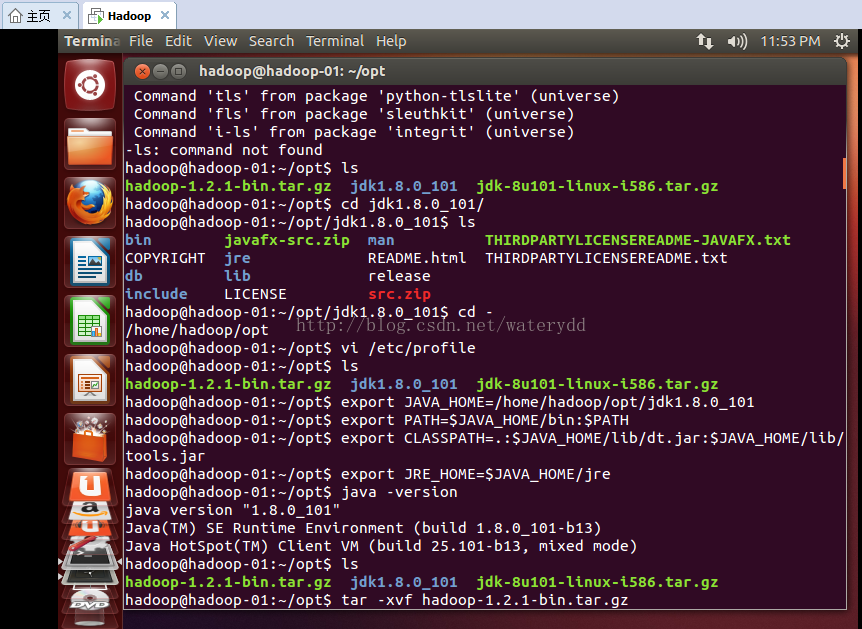Open LibreOffice Writer launcher icon
The height and width of the screenshot is (629, 862).
coord(90,262)
